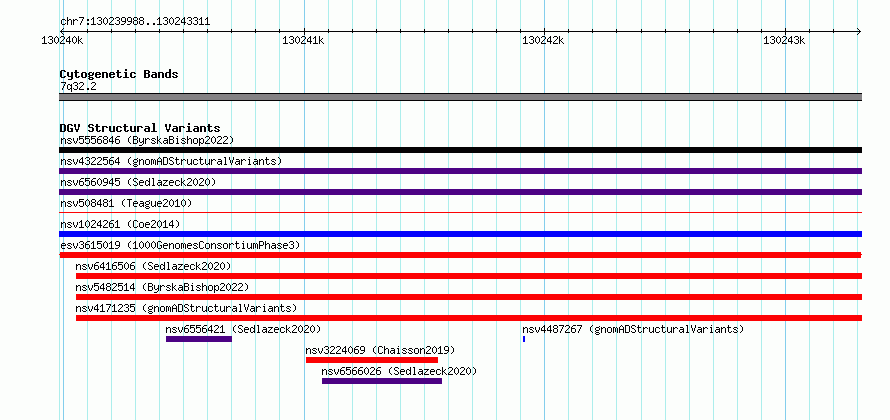This screenshot has height=420, width=890.
Task: Click the red nsv4171235 variant bar
Action: pos(469,318)
